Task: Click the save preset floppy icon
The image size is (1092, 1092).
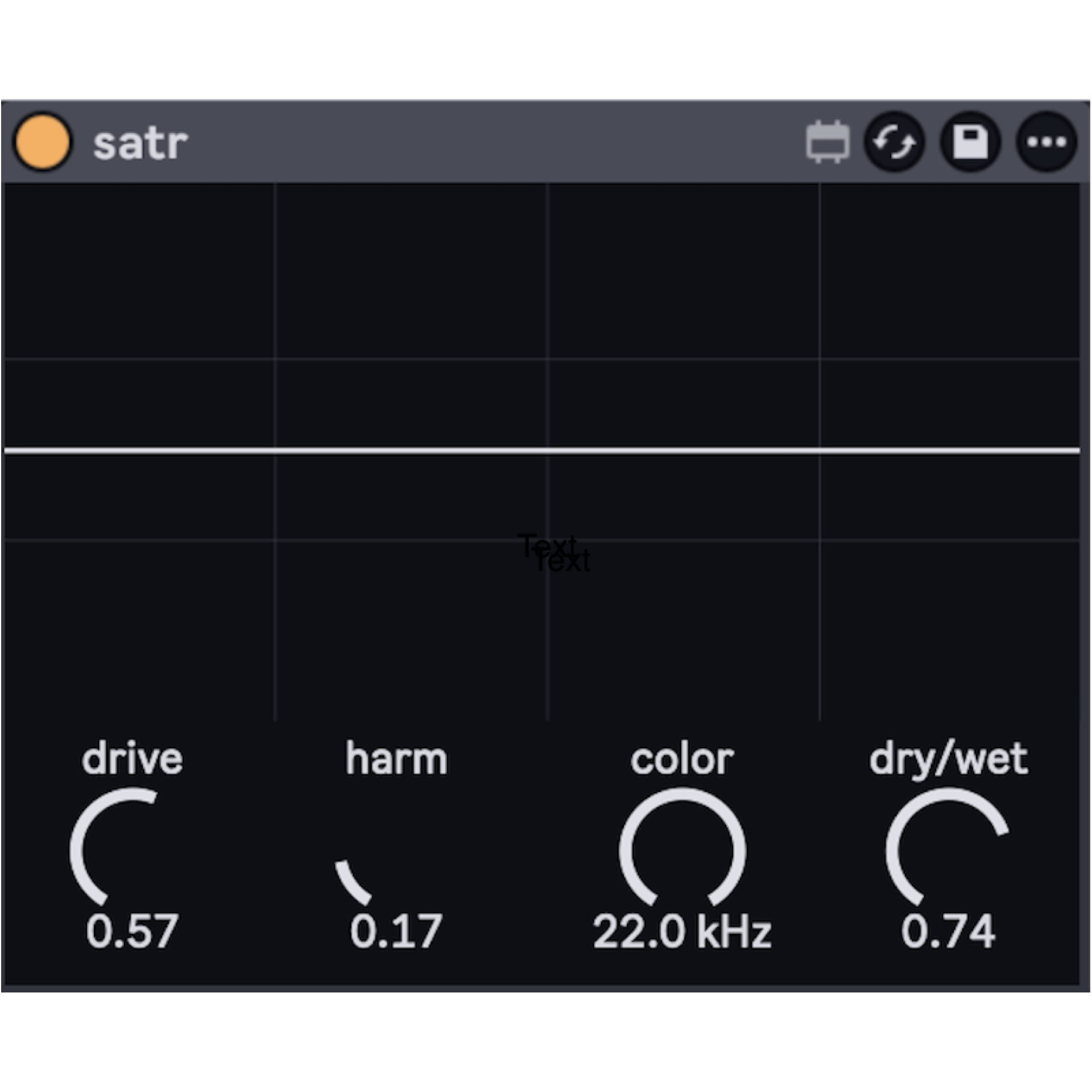Action: tap(970, 142)
